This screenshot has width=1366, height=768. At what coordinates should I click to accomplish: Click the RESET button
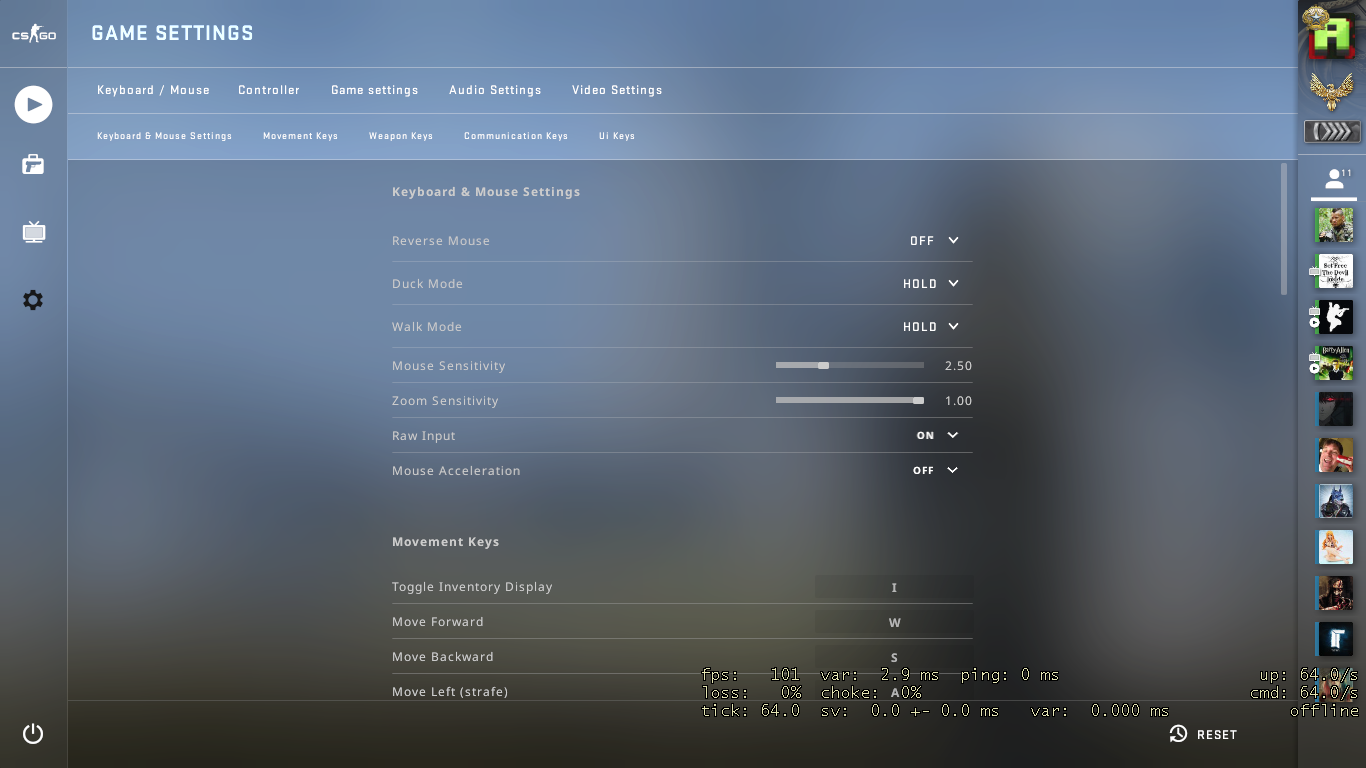[x=1204, y=734]
